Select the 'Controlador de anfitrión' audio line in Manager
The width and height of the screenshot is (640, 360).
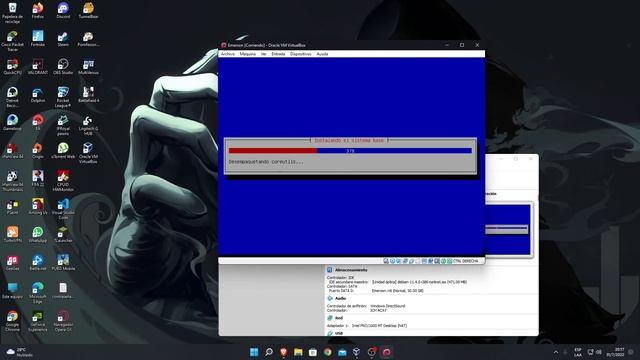click(x=366, y=306)
